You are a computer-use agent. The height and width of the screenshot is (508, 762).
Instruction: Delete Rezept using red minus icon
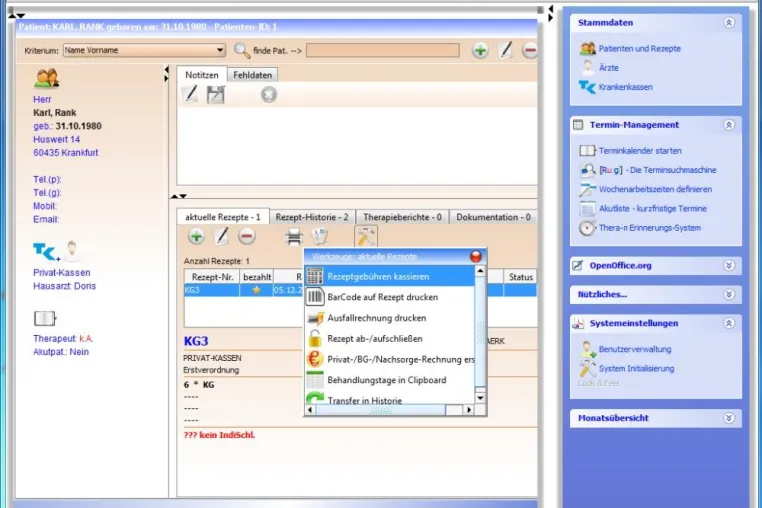pos(247,237)
